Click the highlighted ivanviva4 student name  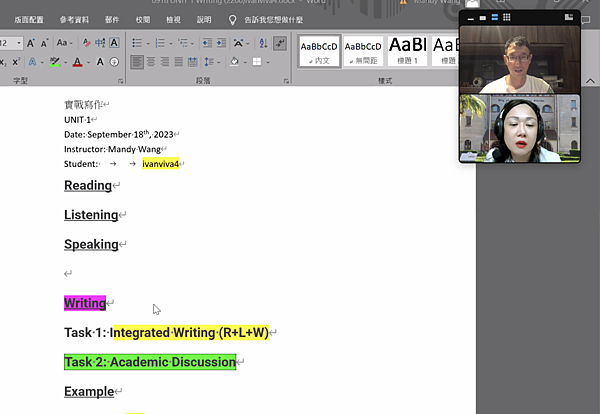tap(160, 164)
